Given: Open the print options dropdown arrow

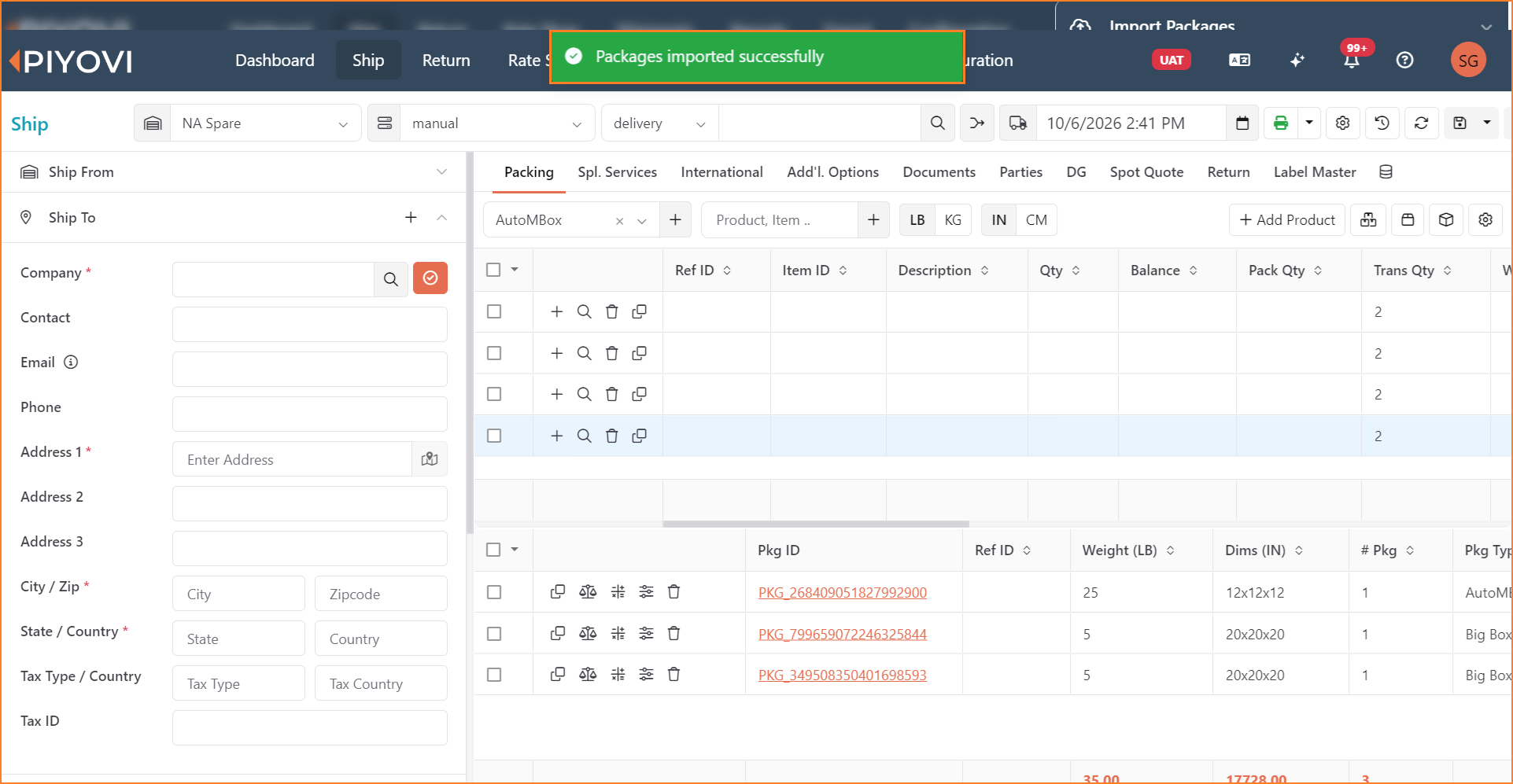Looking at the screenshot, I should (1309, 123).
